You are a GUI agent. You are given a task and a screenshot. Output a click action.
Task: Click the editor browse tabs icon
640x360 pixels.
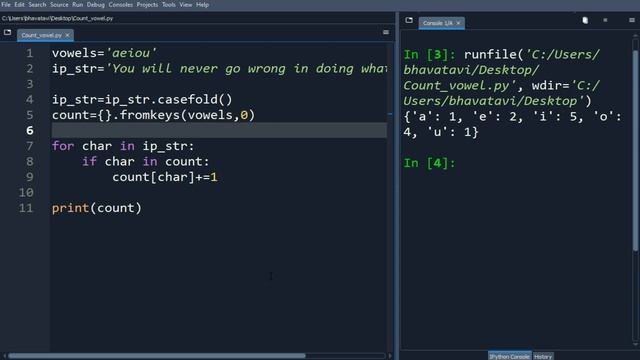[7, 32]
